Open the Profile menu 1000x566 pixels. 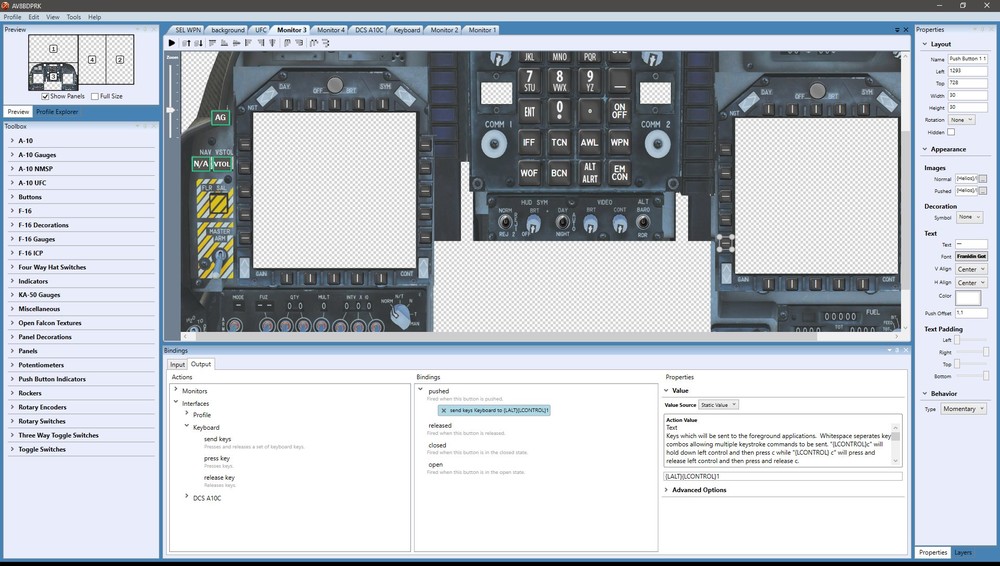point(12,17)
